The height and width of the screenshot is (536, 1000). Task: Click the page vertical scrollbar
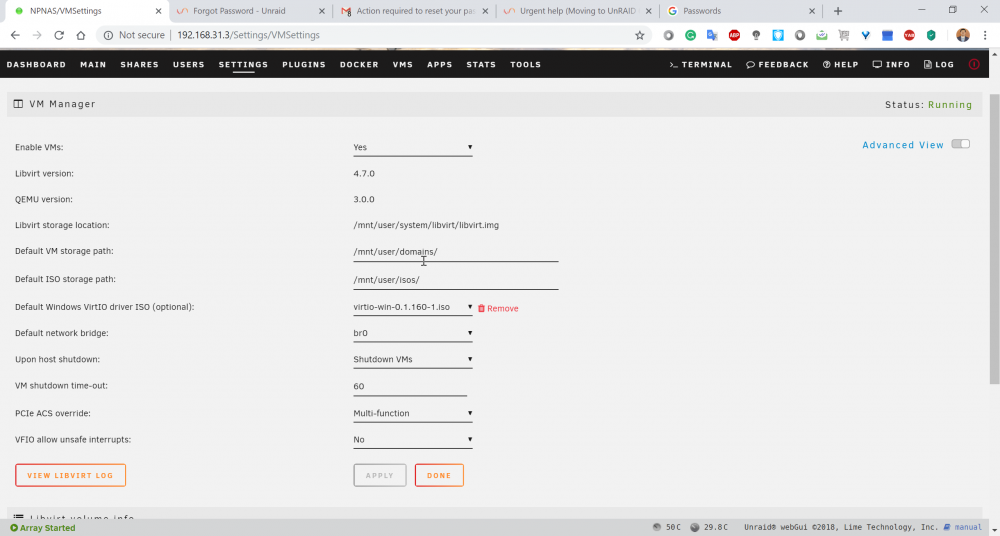coord(994,239)
